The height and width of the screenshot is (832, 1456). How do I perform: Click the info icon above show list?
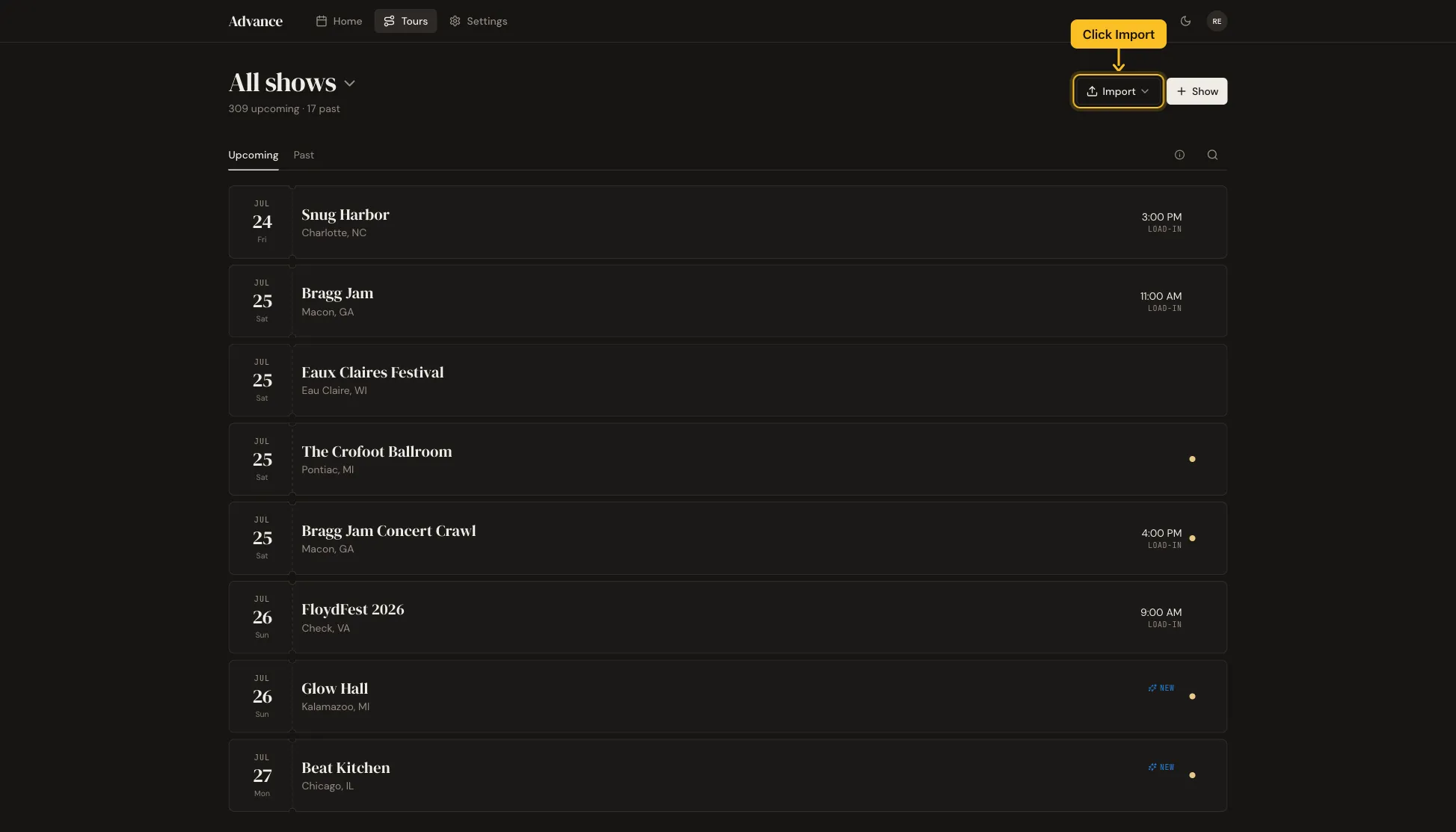point(1179,155)
